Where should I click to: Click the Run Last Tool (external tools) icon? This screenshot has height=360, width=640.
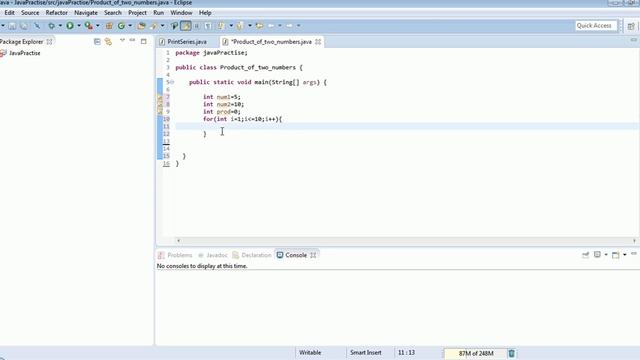(89, 26)
